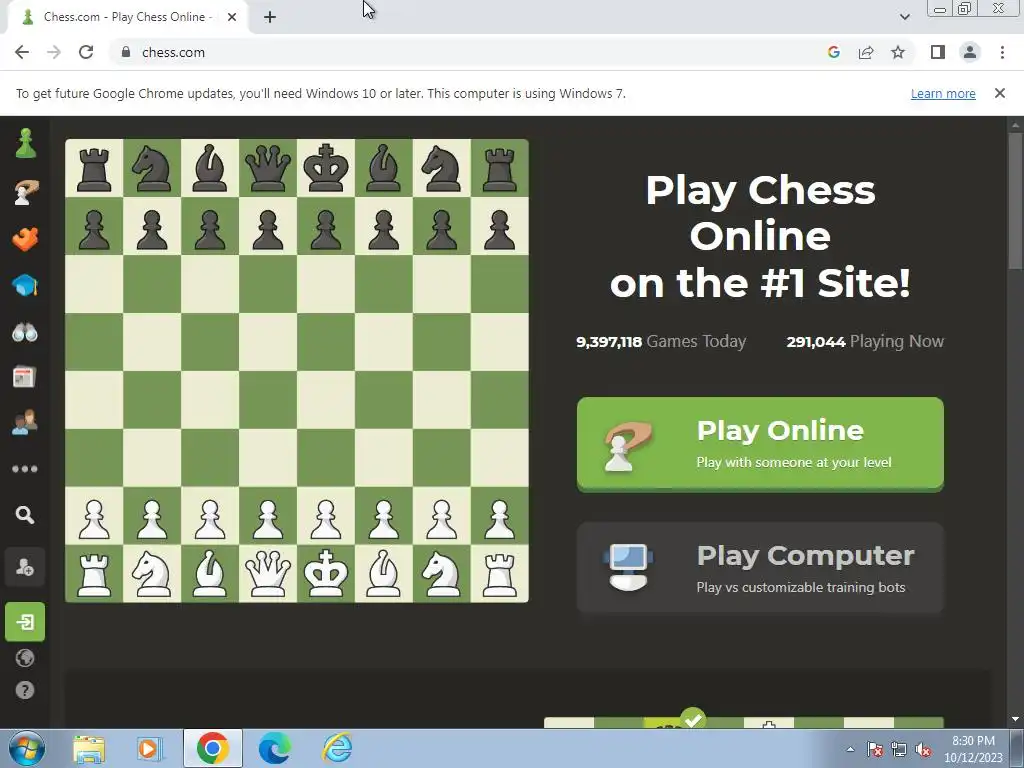The width and height of the screenshot is (1024, 768).
Task: View site info lock icon
Action: coord(126,52)
